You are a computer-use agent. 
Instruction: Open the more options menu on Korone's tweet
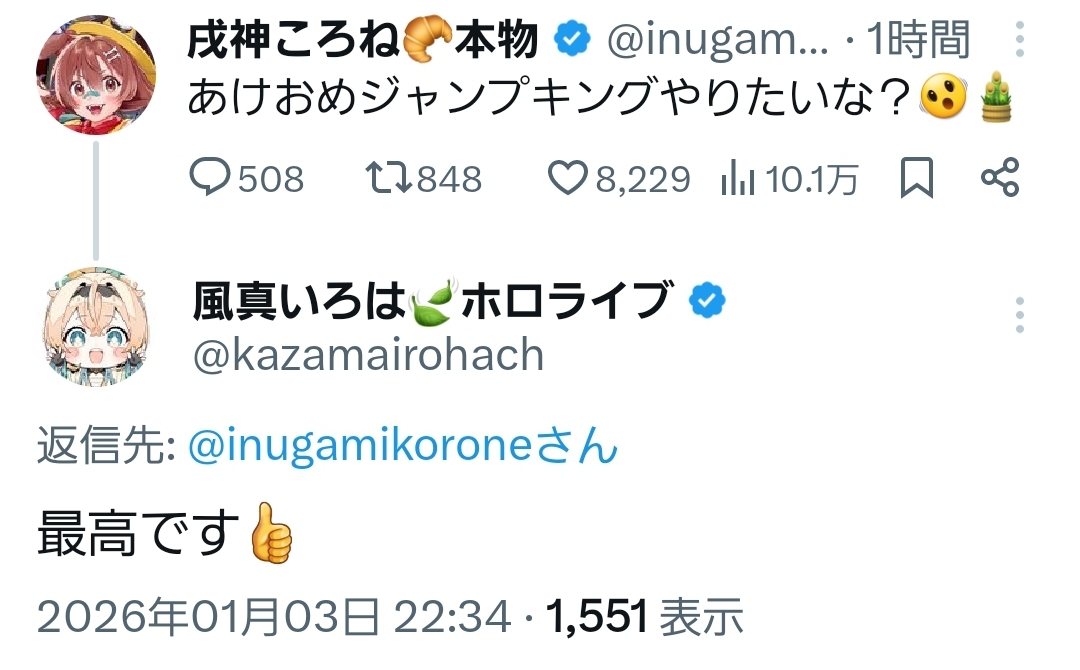[1019, 40]
